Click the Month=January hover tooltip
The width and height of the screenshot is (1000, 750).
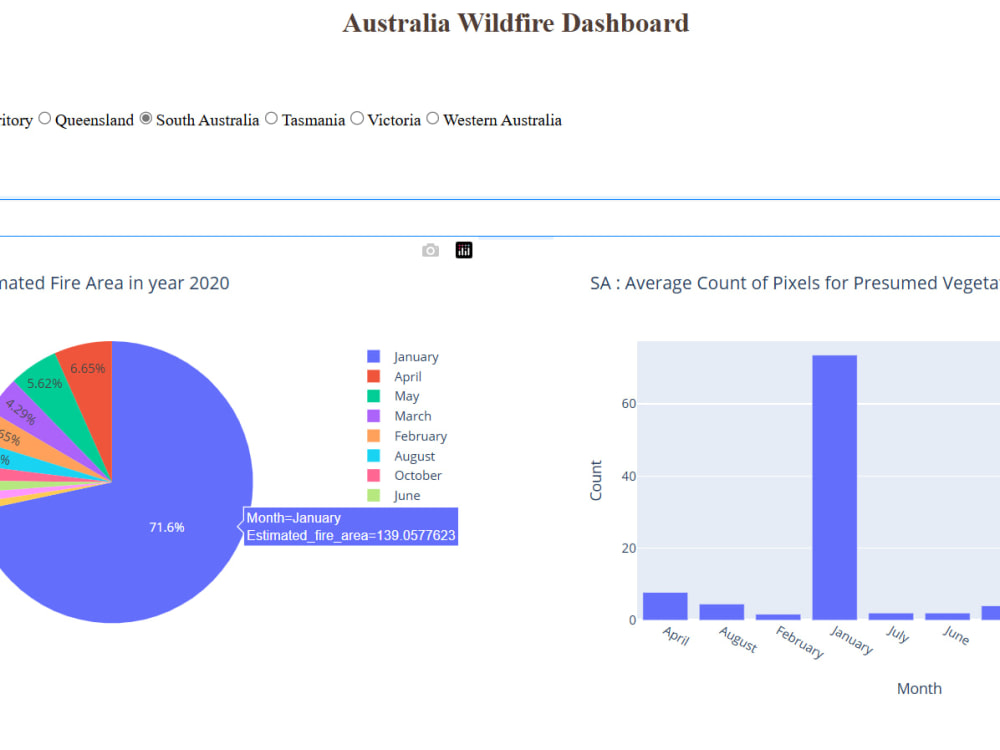pos(351,527)
